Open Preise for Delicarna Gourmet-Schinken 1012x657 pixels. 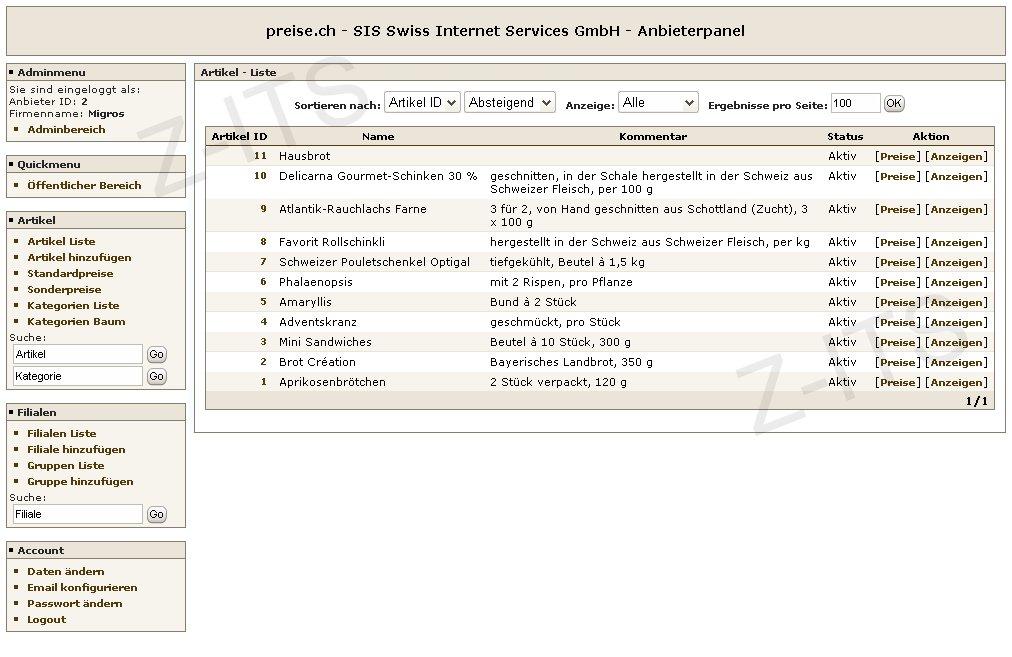click(x=898, y=176)
